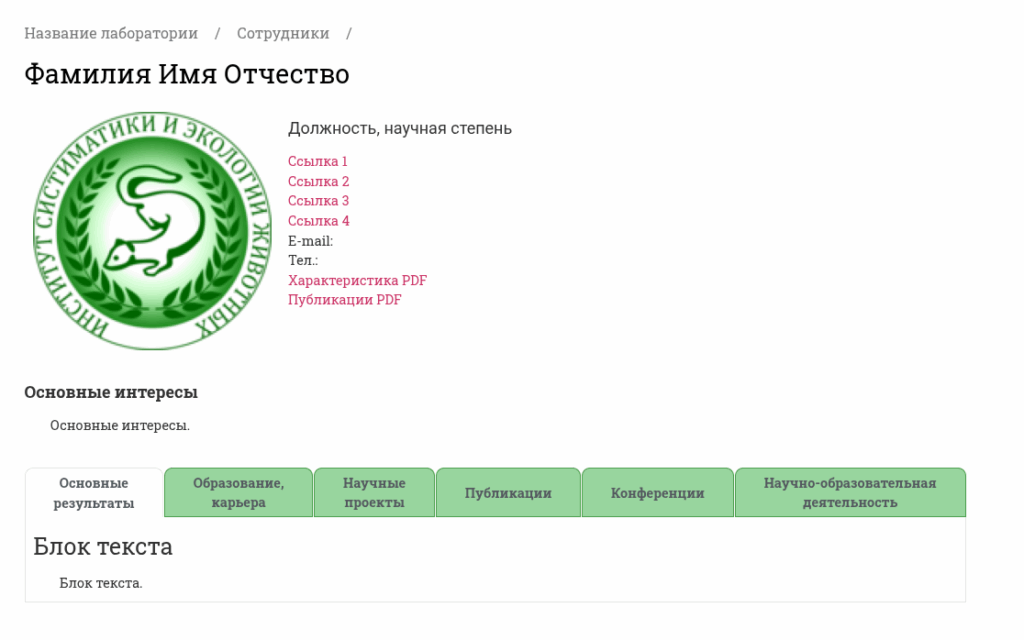Open the 'Название лаборатории' breadcrumb link
Image resolution: width=1024 pixels, height=640 pixels.
pyautogui.click(x=111, y=33)
